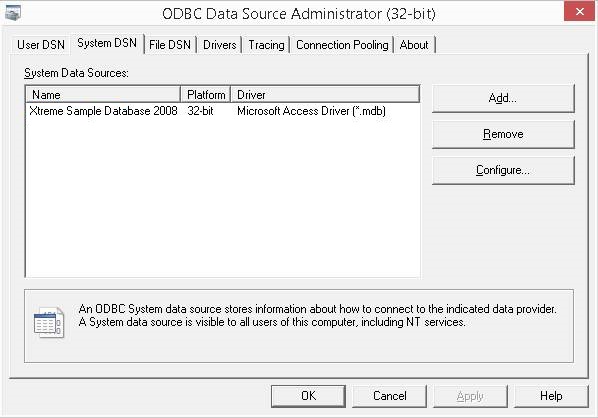598x418 pixels.
Task: Sort by the Name column header
Action: (103, 95)
